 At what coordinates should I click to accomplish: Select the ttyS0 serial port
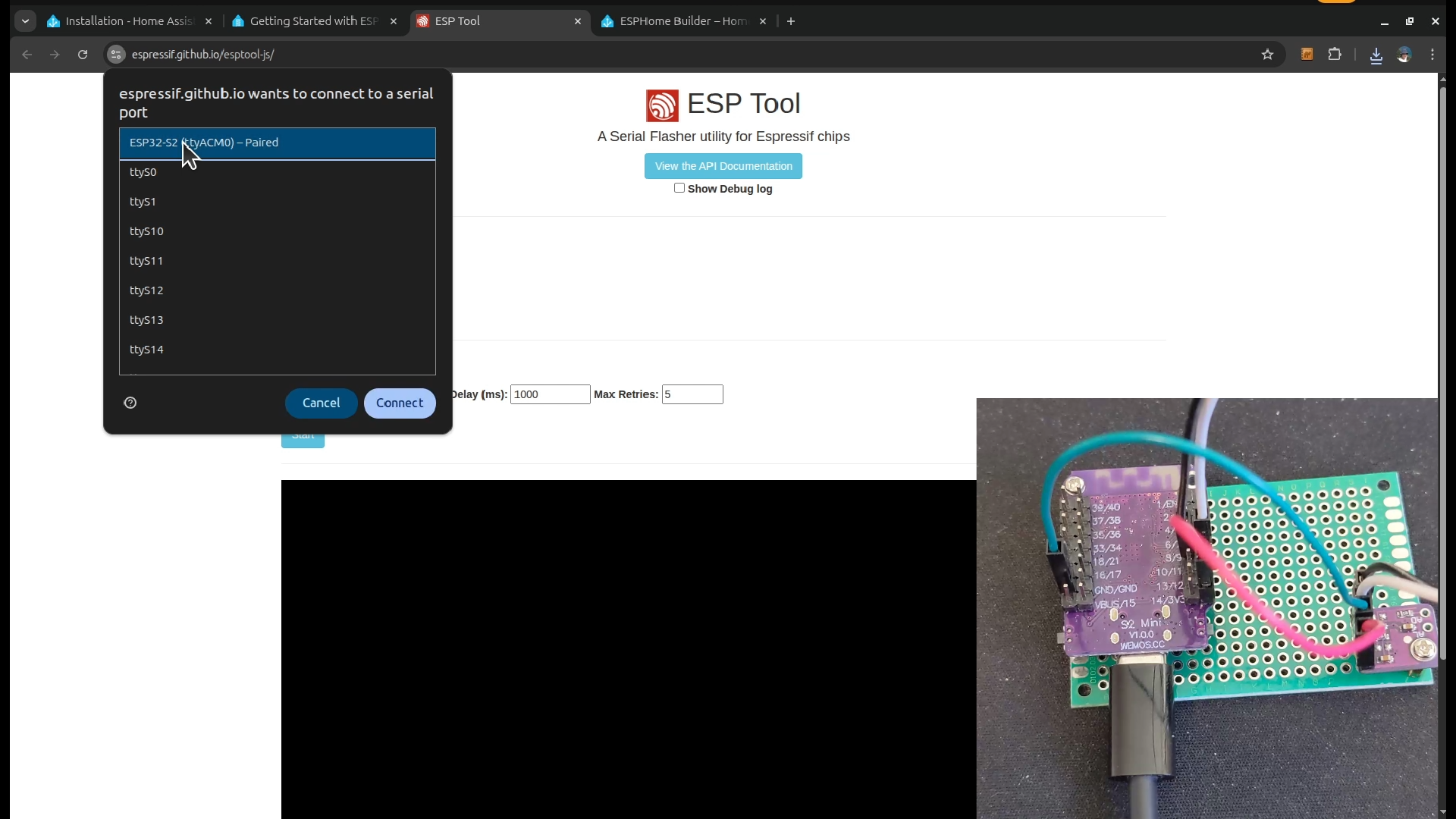[278, 172]
